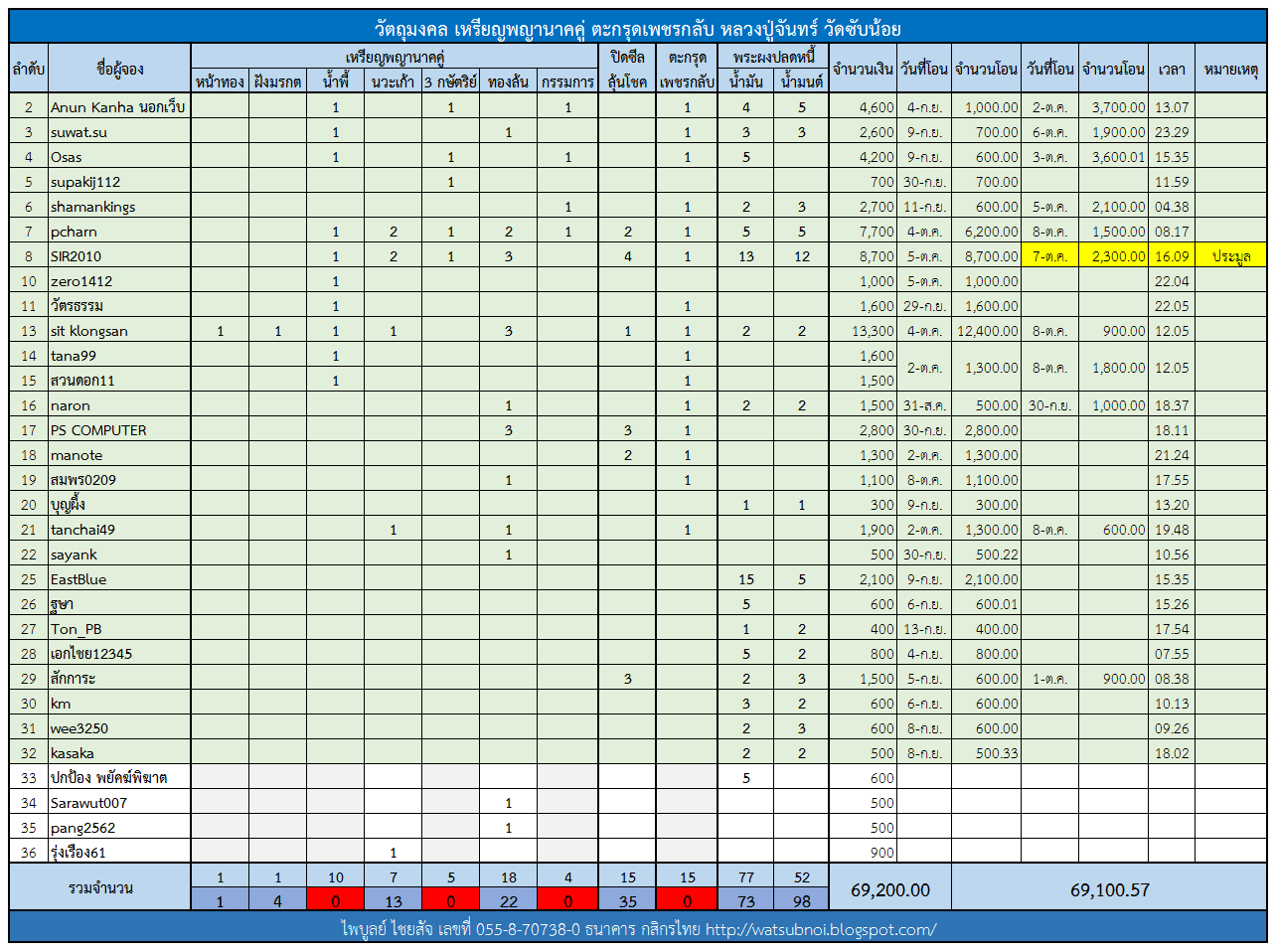Select the ชื่อผู้จอง column header
The width and height of the screenshot is (1277, 952).
pos(119,69)
